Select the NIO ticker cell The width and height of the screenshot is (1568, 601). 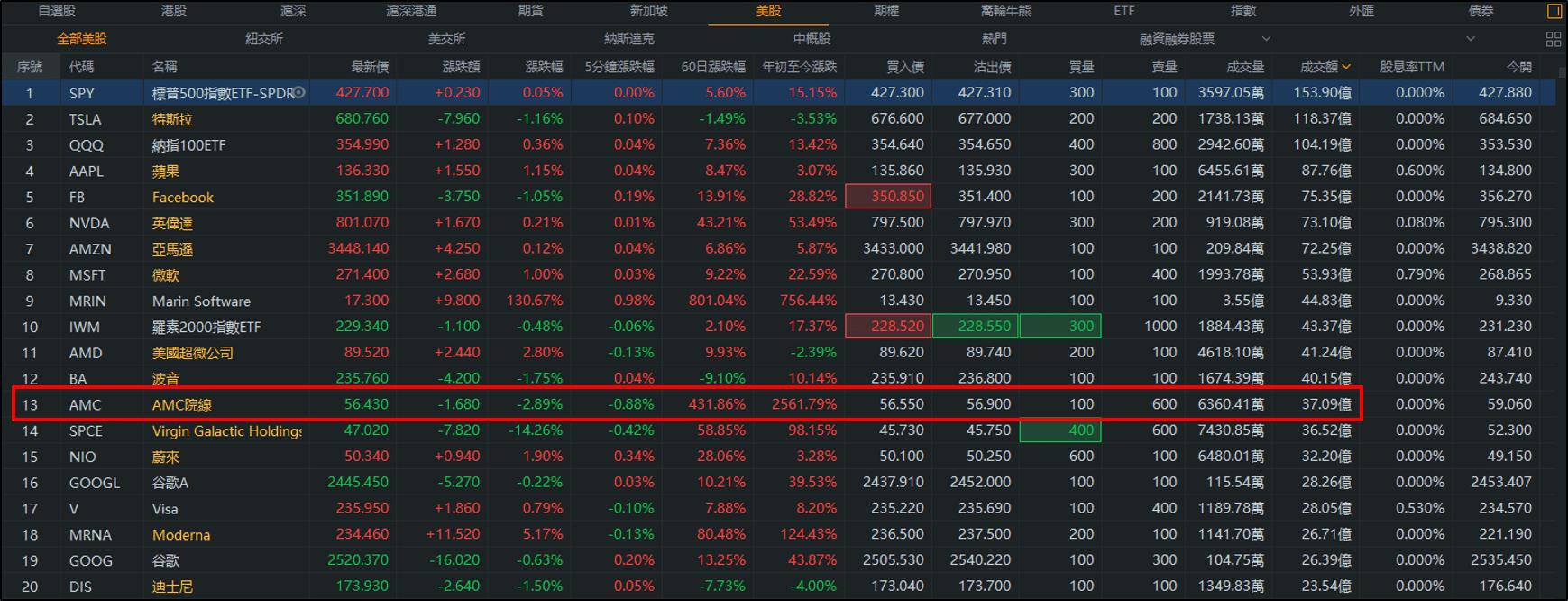tap(82, 458)
